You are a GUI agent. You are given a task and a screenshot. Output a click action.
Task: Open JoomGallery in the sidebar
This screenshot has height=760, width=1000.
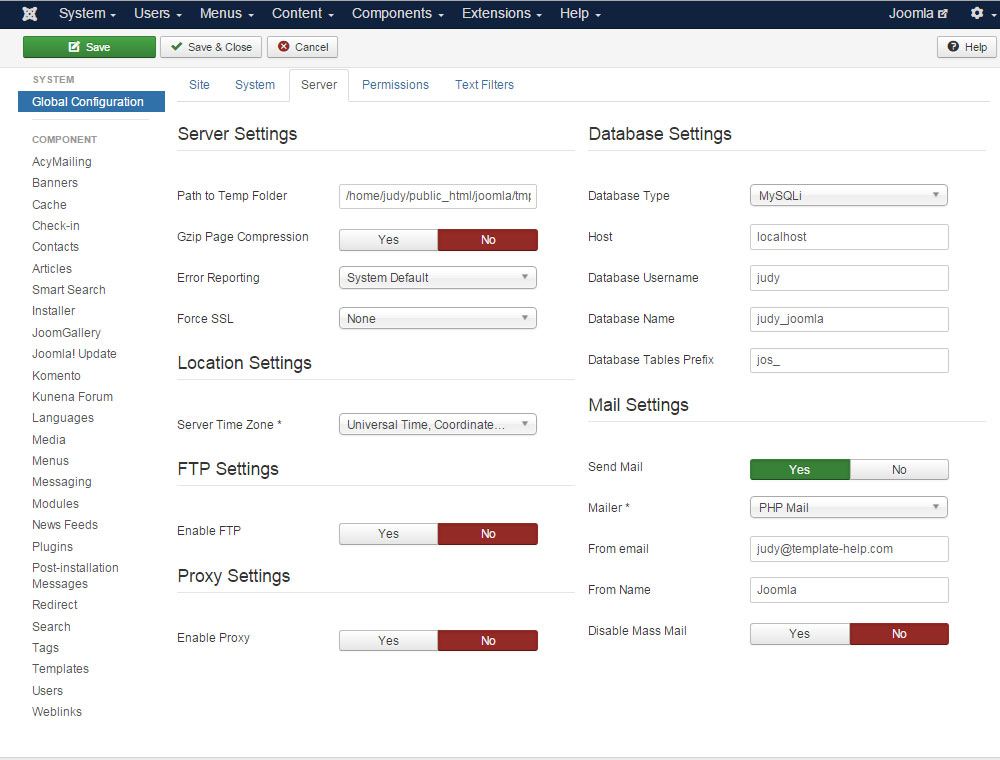[66, 333]
